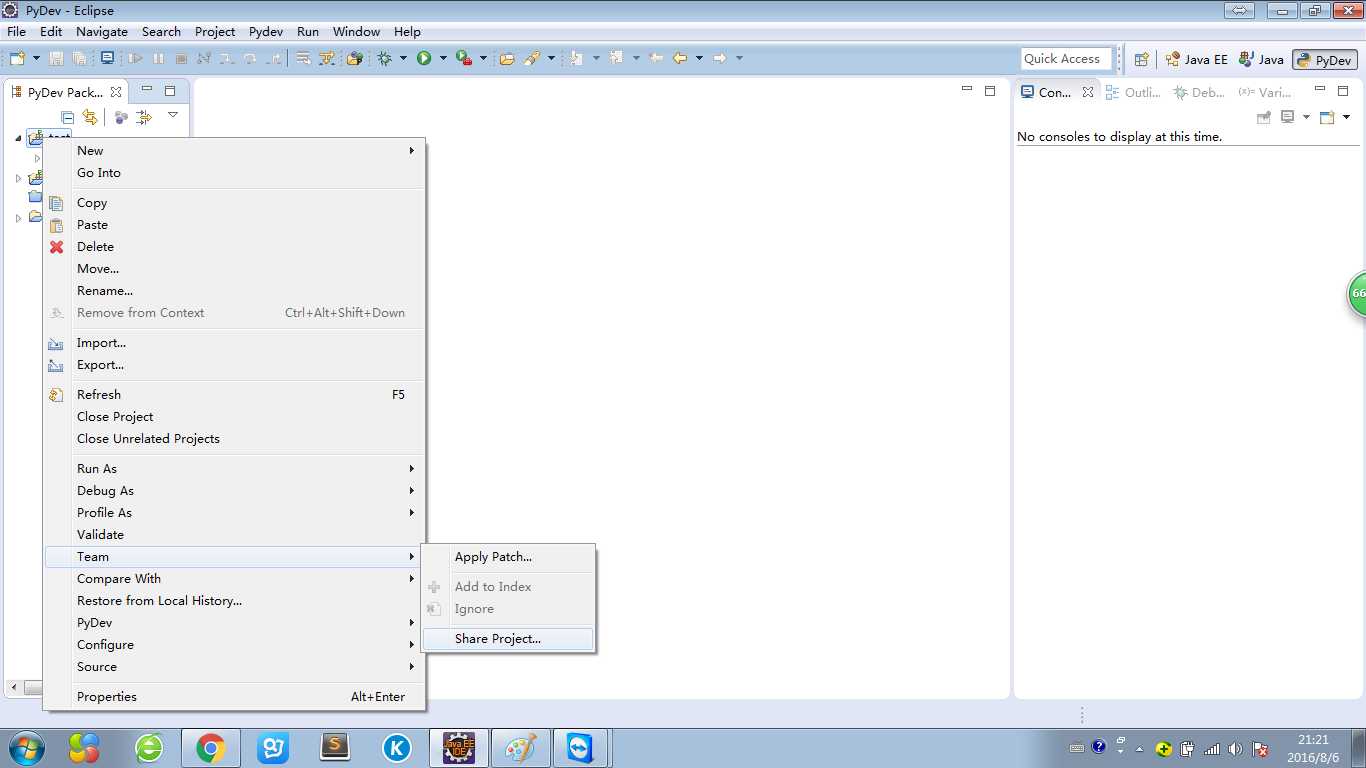Screen dimensions: 1366x768
Task: Minimize the PyDev Package Explorer view
Action: coord(146,90)
